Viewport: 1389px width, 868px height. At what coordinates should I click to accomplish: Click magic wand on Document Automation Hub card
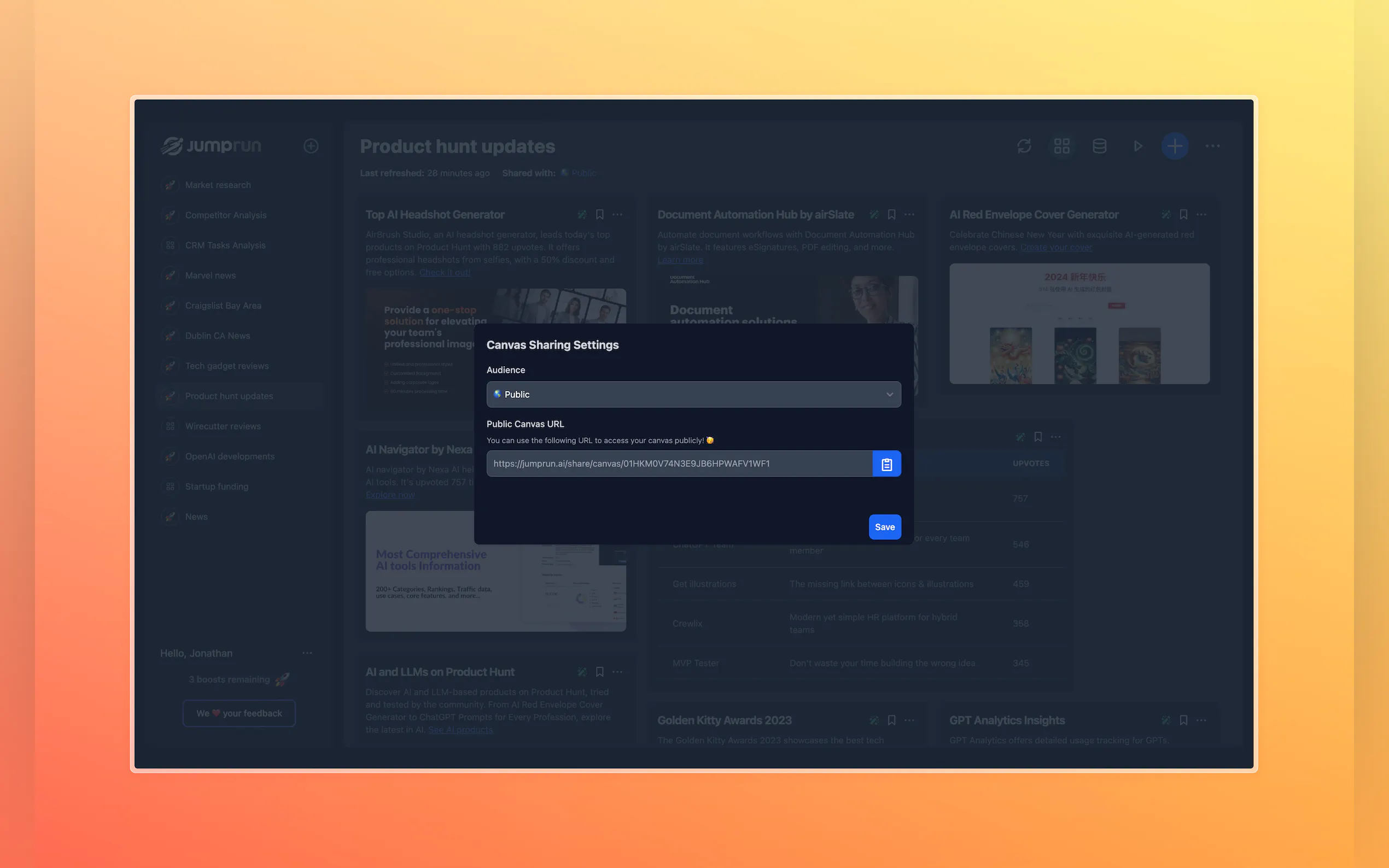point(873,214)
